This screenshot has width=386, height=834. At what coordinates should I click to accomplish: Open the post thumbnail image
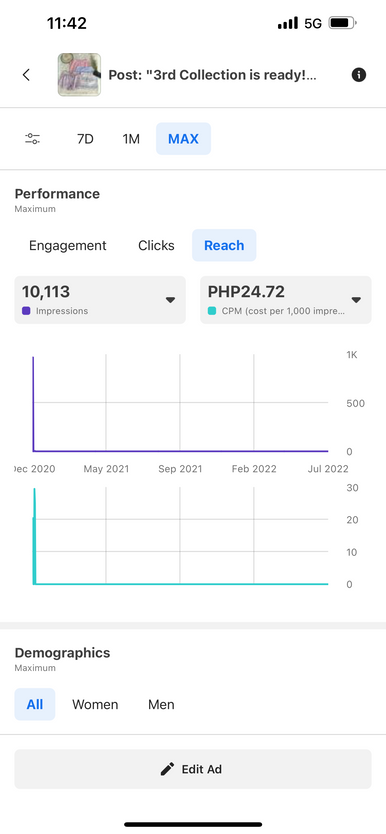point(79,75)
